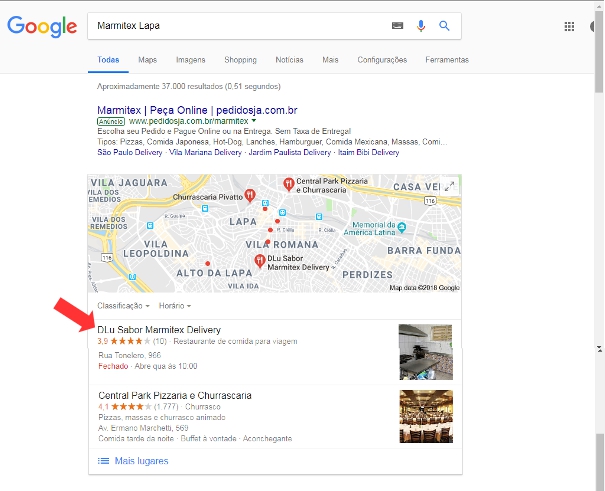Select the Todas tab
605x491 pixels.
pyautogui.click(x=108, y=60)
